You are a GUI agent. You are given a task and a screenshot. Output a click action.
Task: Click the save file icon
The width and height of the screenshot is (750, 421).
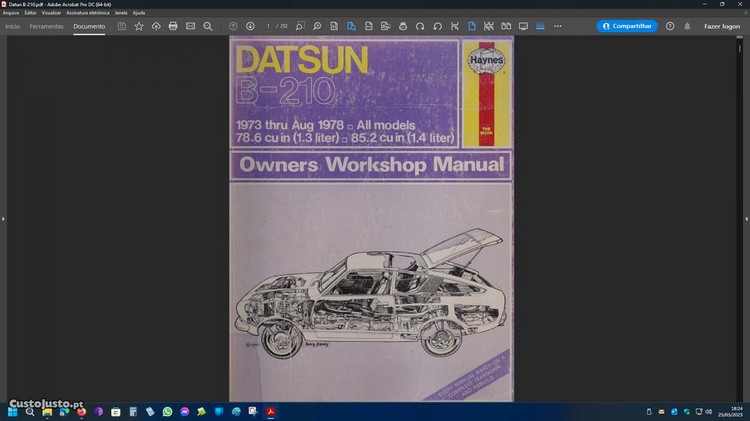coord(122,26)
